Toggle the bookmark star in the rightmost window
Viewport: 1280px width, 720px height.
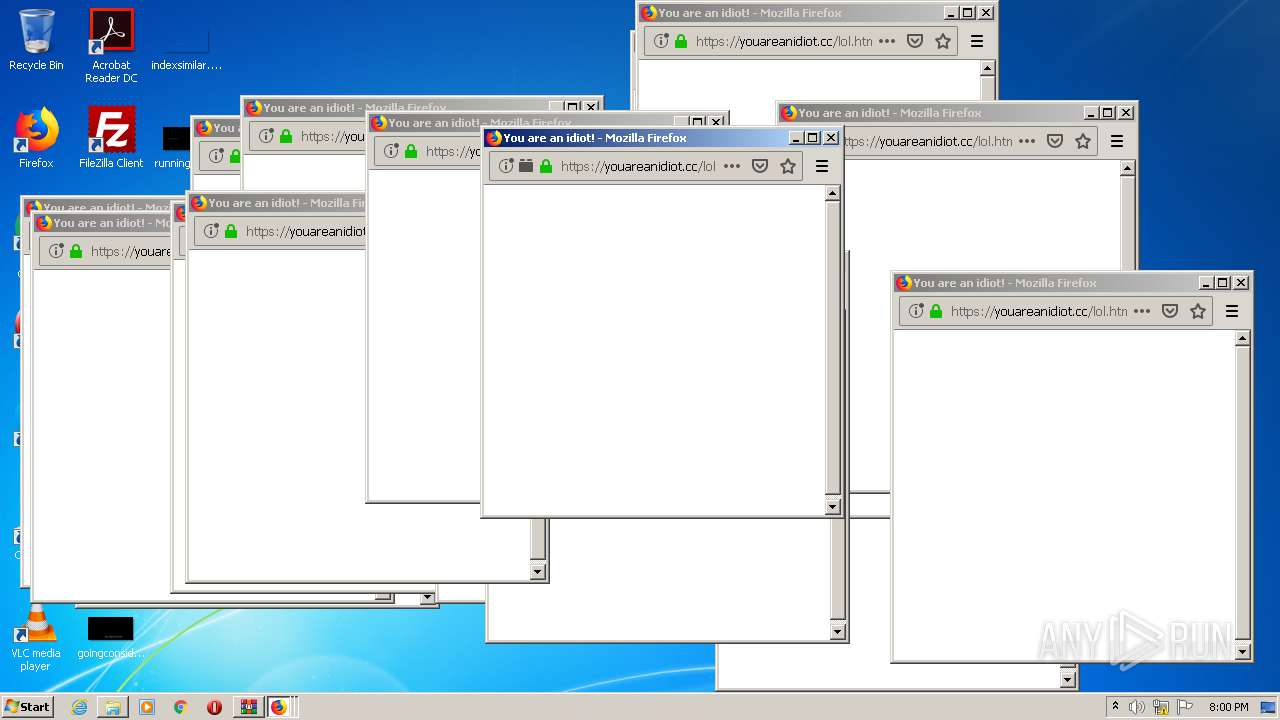[x=1198, y=311]
